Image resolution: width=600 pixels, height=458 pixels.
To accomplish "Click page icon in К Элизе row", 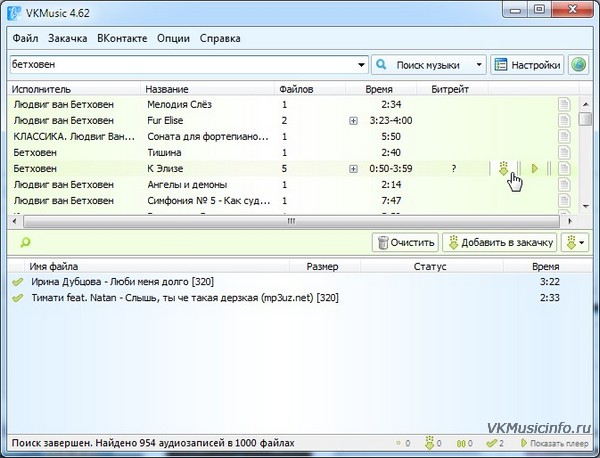I will click(x=564, y=168).
